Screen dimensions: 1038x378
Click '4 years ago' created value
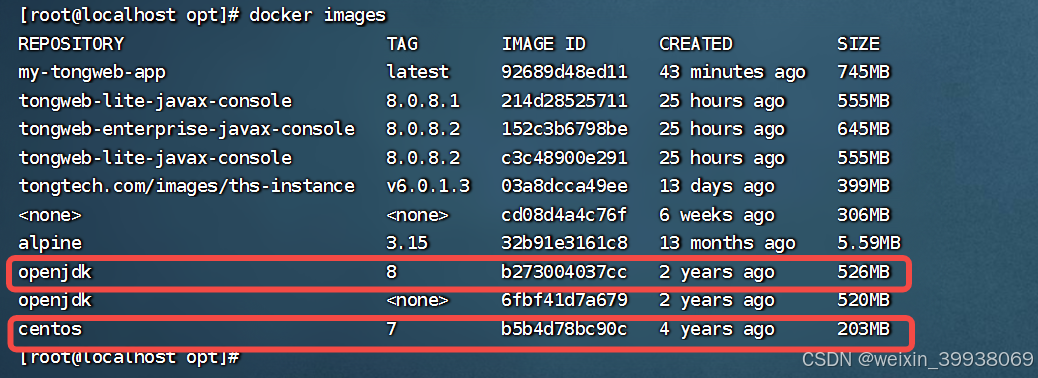pos(716,329)
